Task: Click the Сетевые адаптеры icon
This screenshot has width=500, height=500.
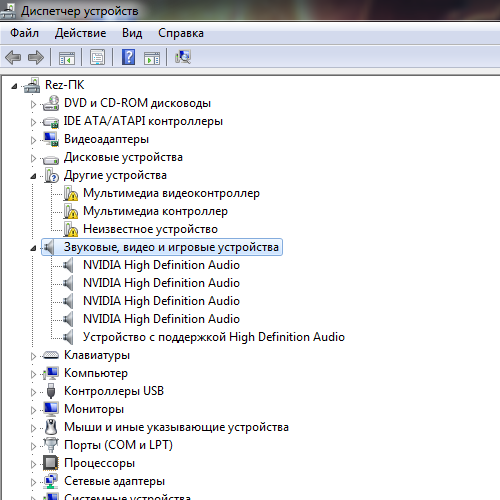Action: (x=51, y=481)
